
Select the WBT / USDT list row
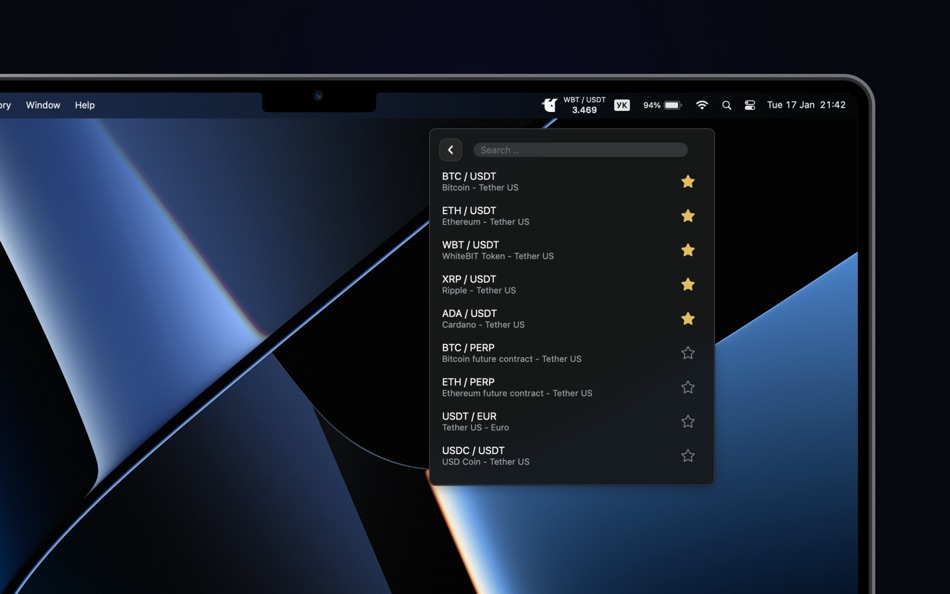click(x=571, y=250)
